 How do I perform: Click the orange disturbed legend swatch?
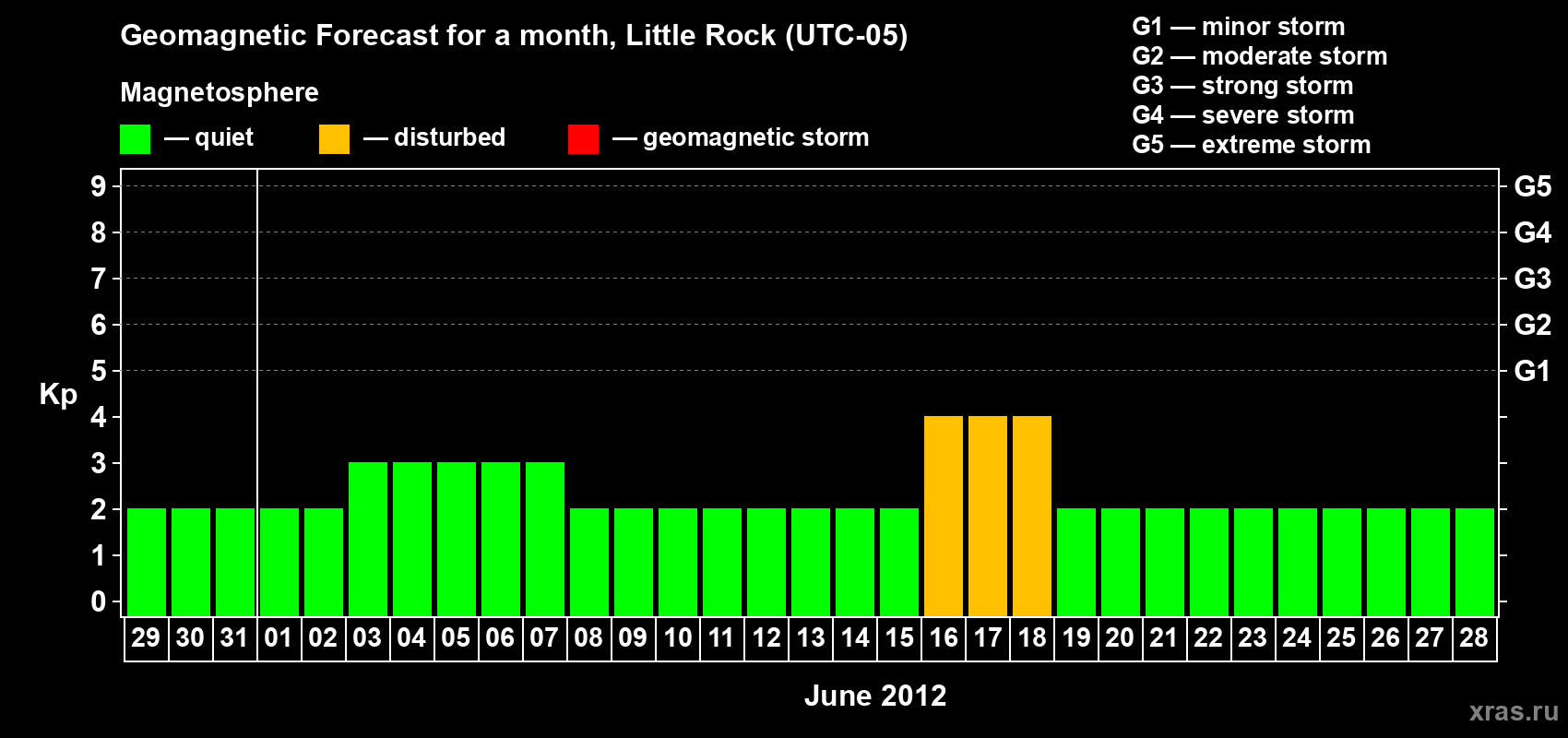pyautogui.click(x=334, y=139)
